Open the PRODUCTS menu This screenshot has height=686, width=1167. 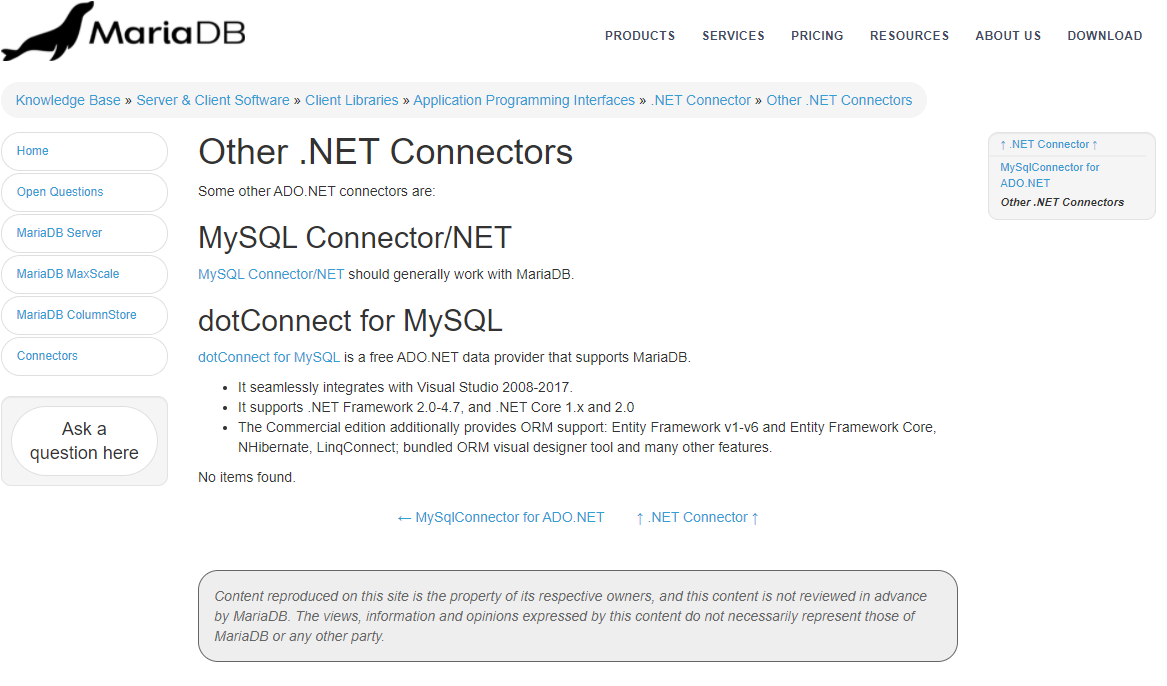(x=640, y=36)
